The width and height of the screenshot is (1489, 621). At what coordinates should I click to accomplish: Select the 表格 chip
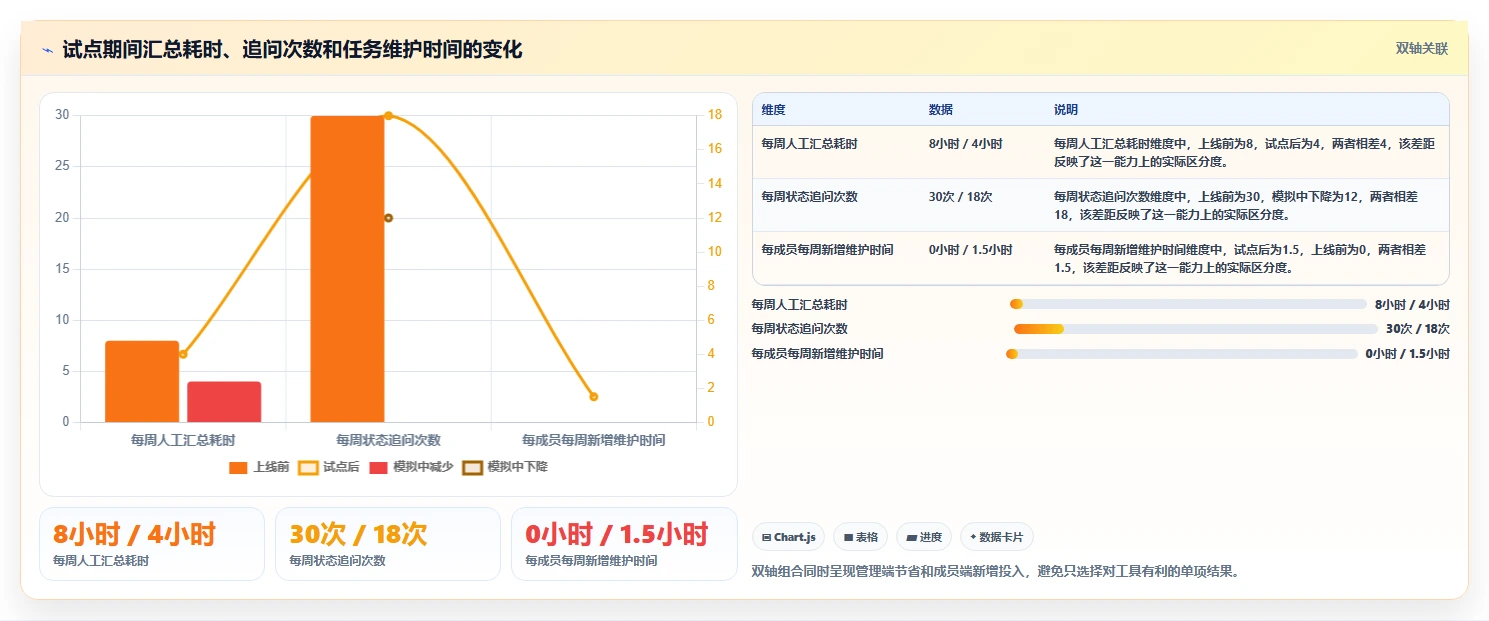(860, 537)
